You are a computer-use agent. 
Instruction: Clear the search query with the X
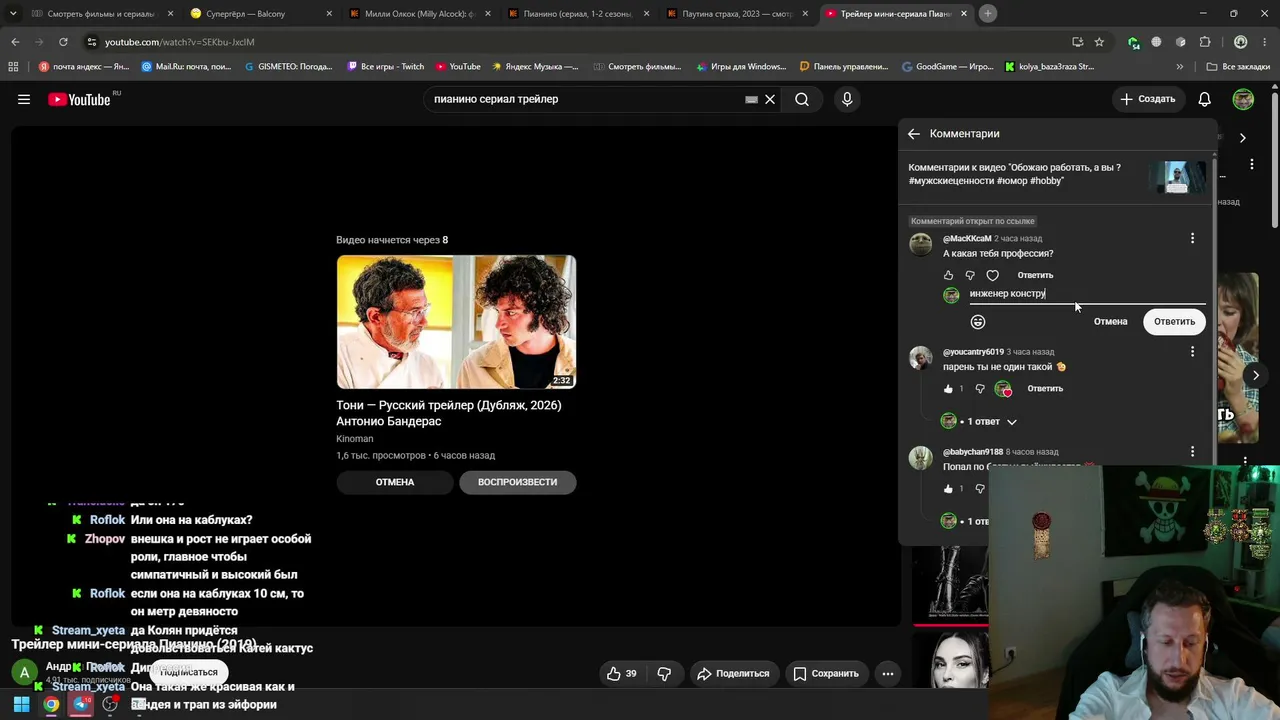[770, 99]
